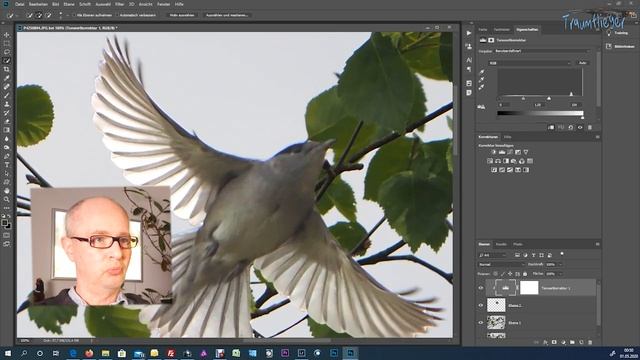Click the midtone gamma value field
Image resolution: width=640 pixels, height=360 pixels.
coord(538,105)
